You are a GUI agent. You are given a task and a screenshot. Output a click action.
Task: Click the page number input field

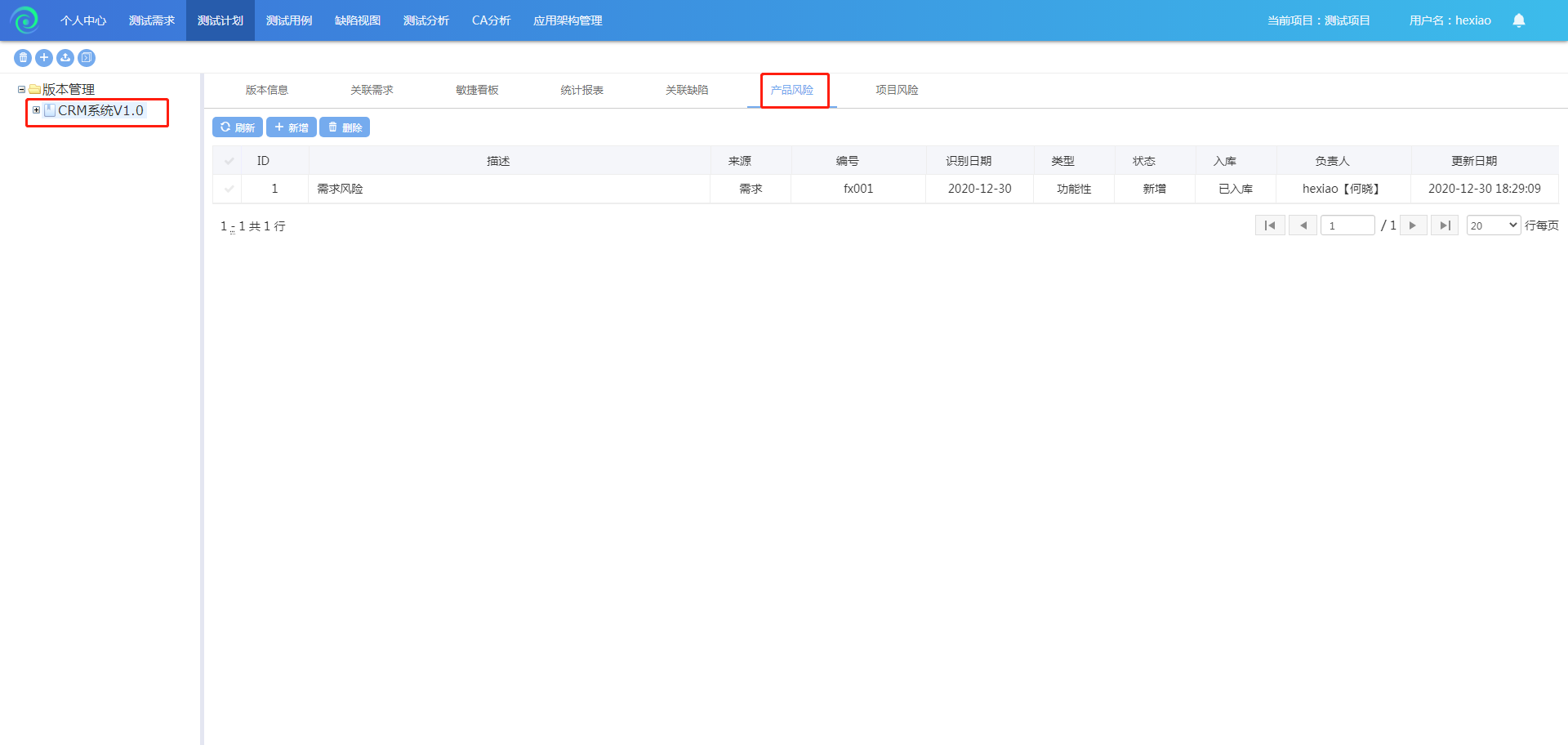pyautogui.click(x=1347, y=225)
